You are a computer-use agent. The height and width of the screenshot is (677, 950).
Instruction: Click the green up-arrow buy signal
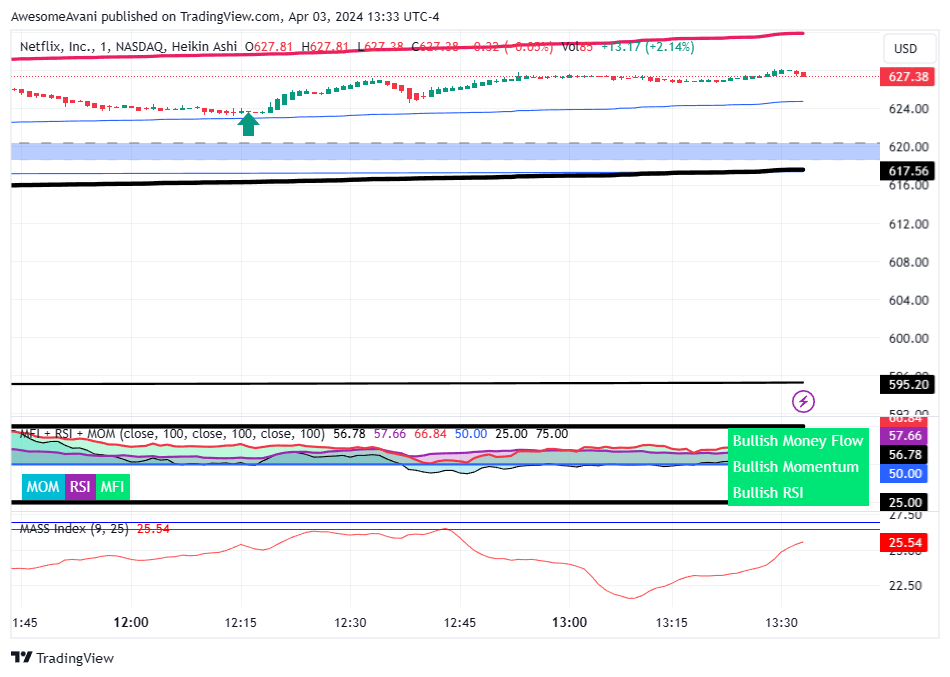click(x=248, y=124)
